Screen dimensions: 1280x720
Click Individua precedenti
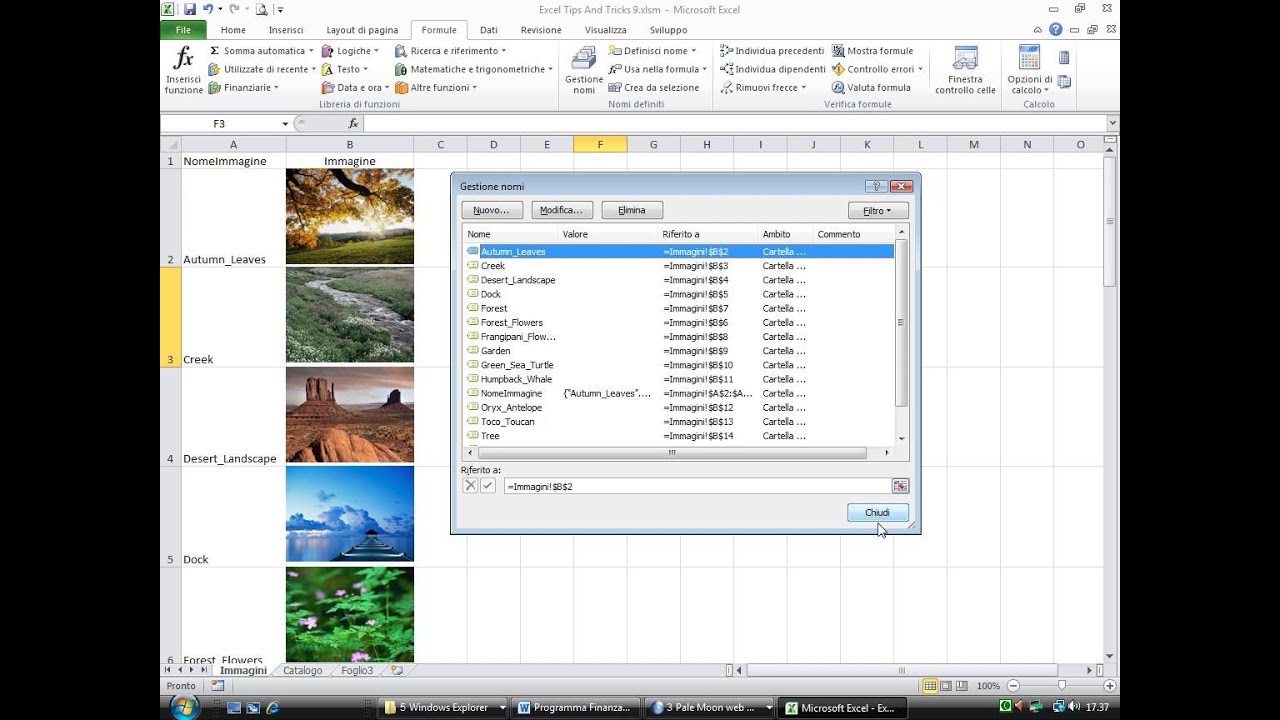click(772, 50)
